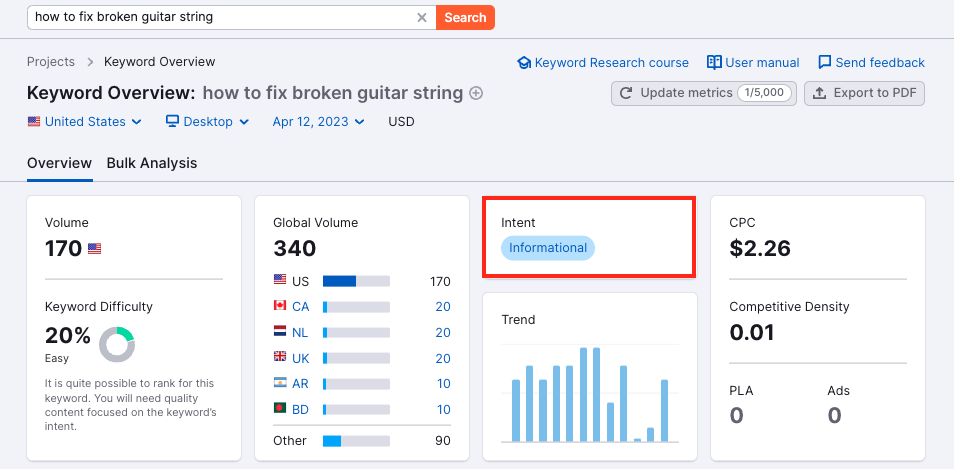The height and width of the screenshot is (469, 954).
Task: Click the Informational intent badge
Action: click(548, 248)
